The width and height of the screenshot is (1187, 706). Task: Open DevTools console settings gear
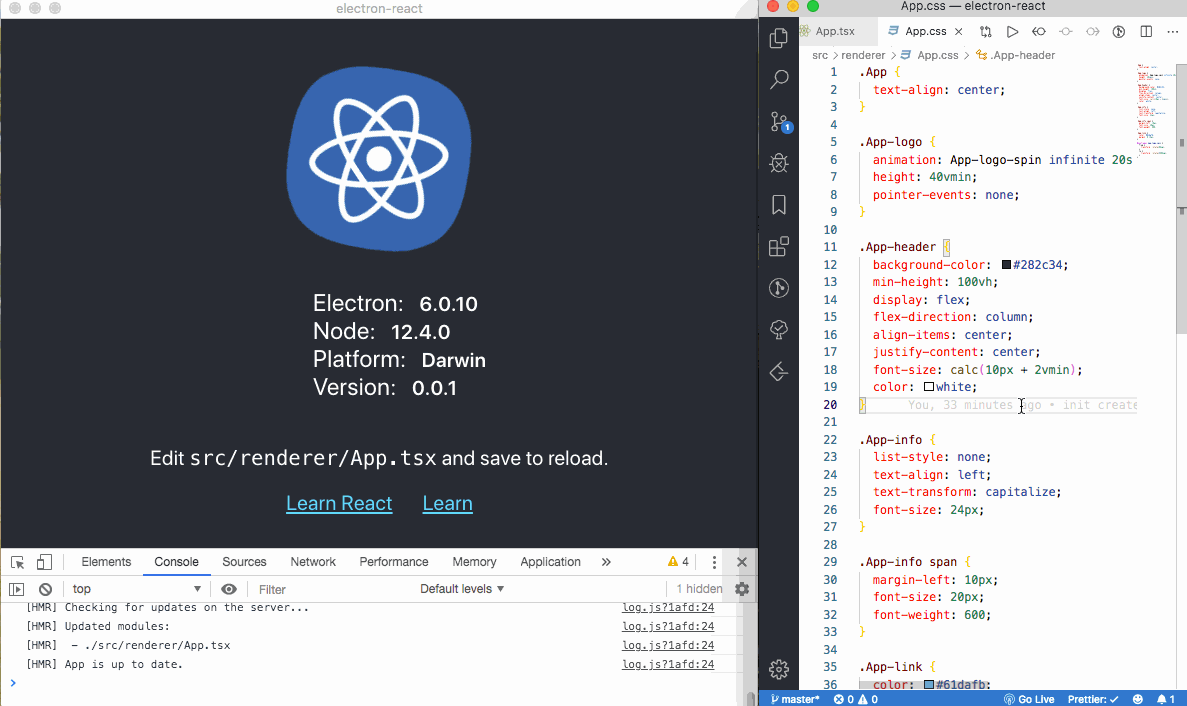(742, 589)
